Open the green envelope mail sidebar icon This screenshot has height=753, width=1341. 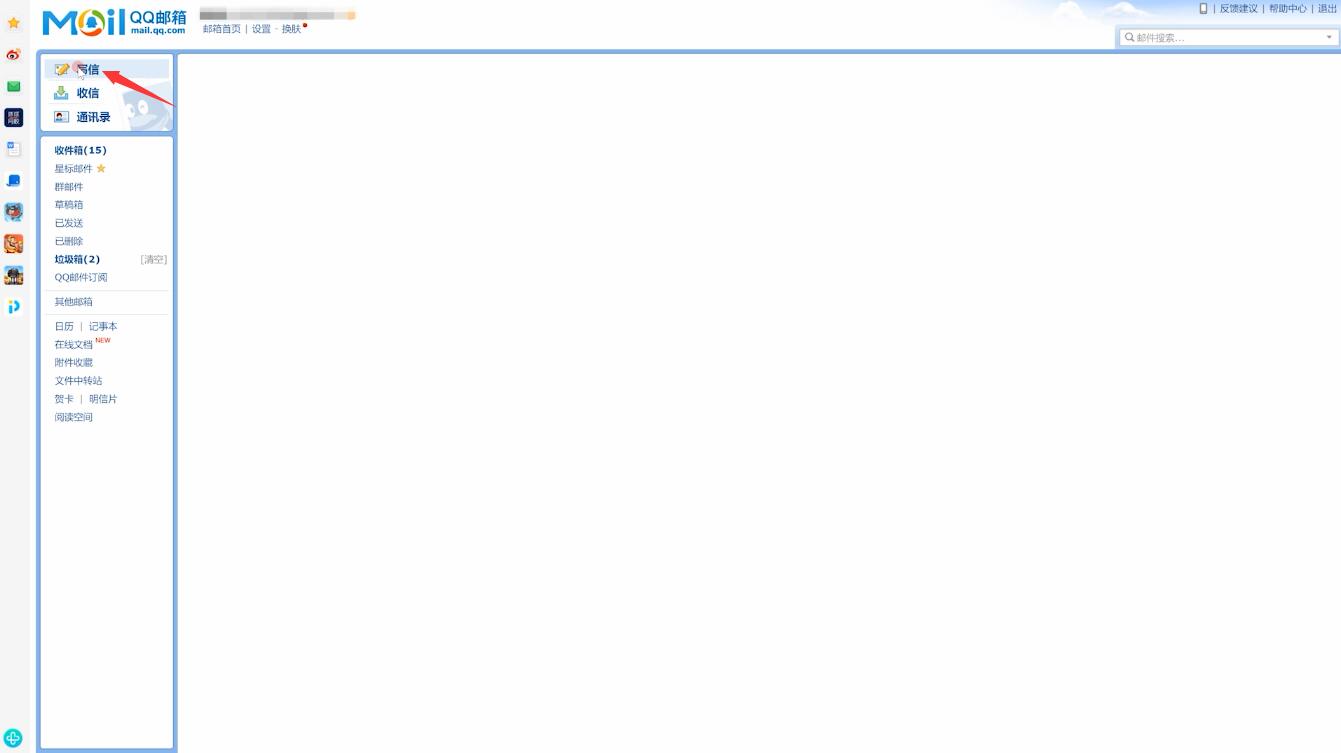[x=14, y=86]
